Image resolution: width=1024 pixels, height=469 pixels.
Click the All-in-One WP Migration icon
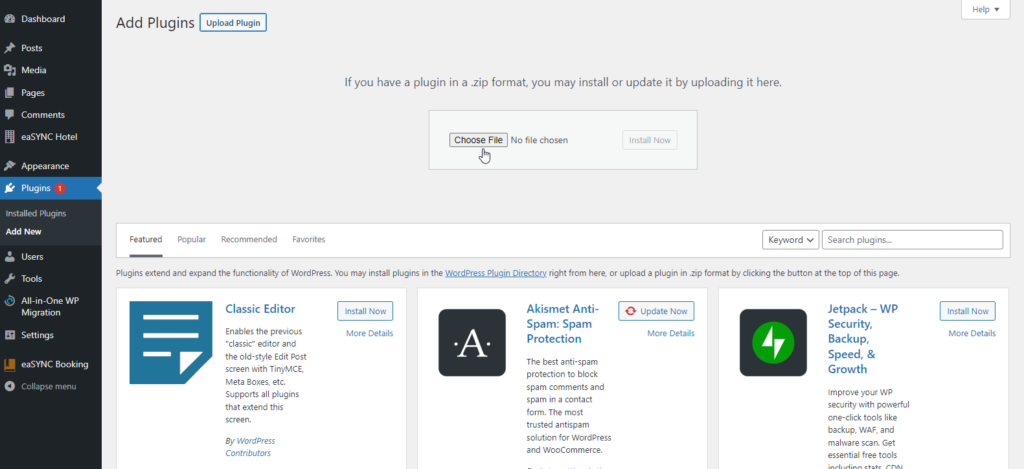[x=10, y=301]
